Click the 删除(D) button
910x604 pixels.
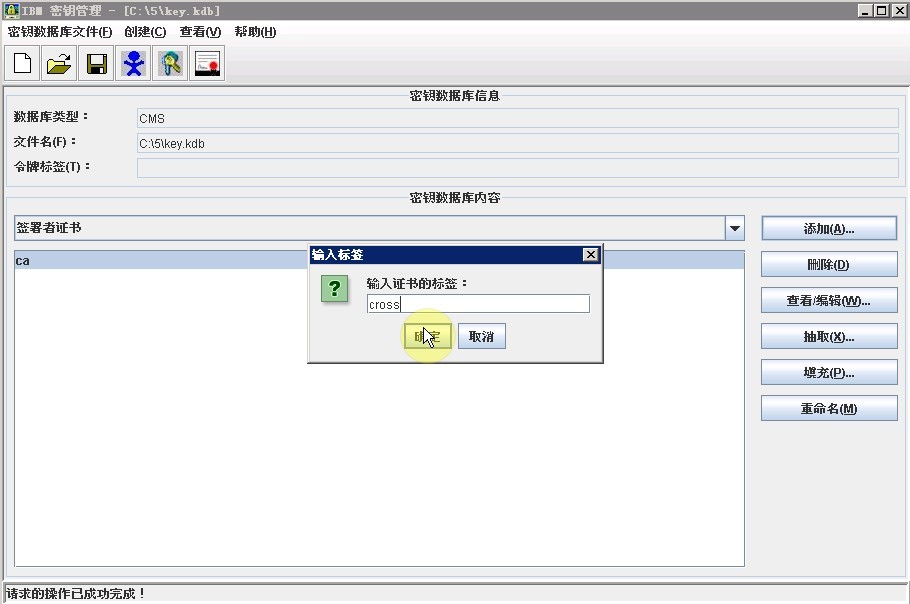click(829, 265)
